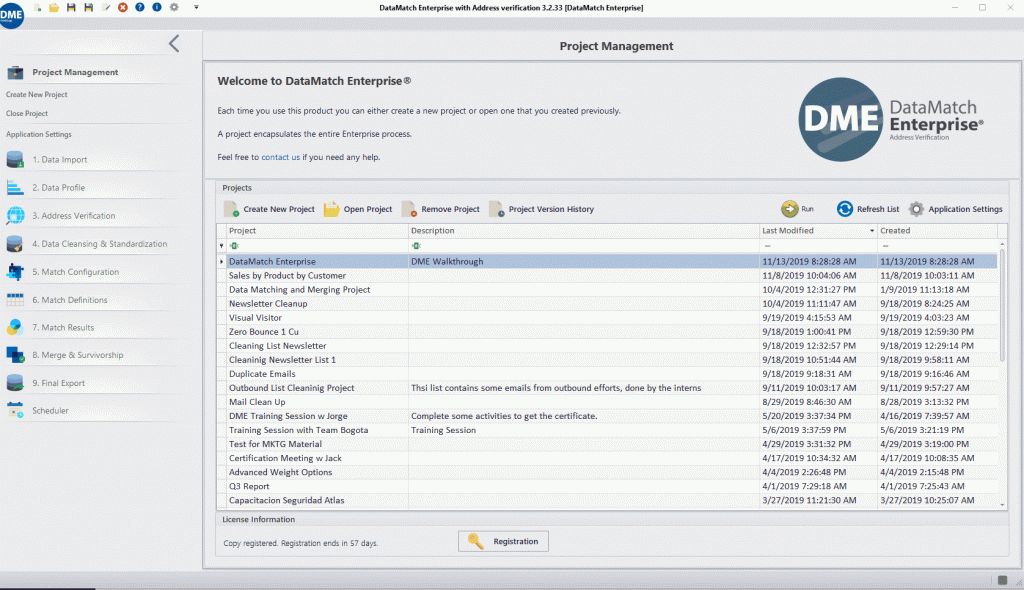
Task: Click the Registration button
Action: 503,541
